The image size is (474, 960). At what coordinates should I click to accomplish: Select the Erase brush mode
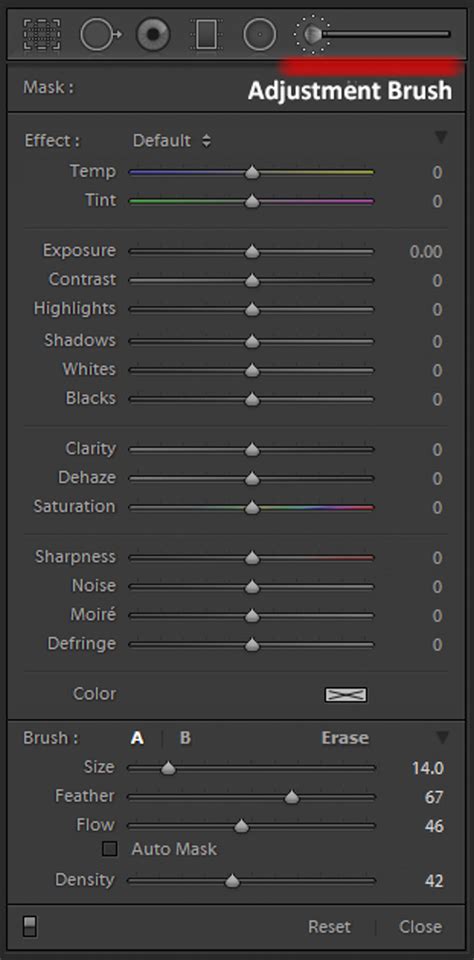tap(345, 738)
